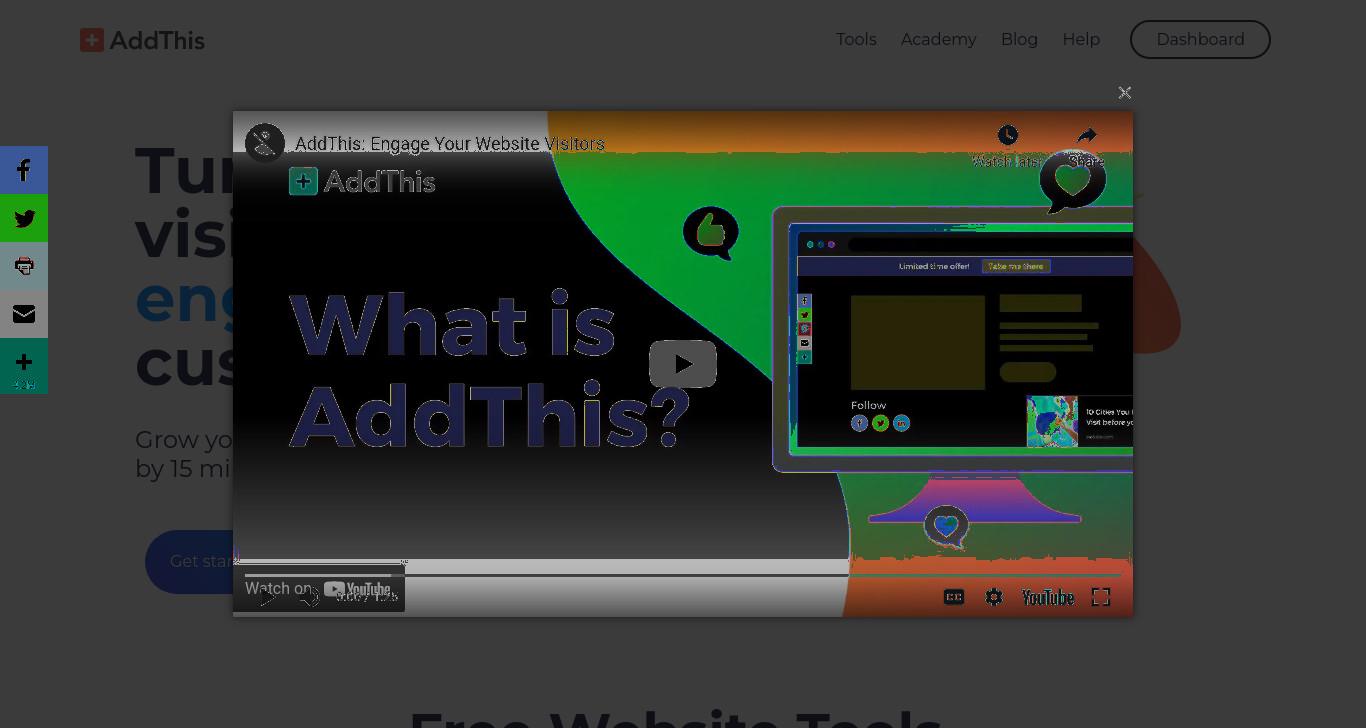This screenshot has width=1366, height=728.
Task: Click the Watch later clock icon
Action: coord(1007,135)
